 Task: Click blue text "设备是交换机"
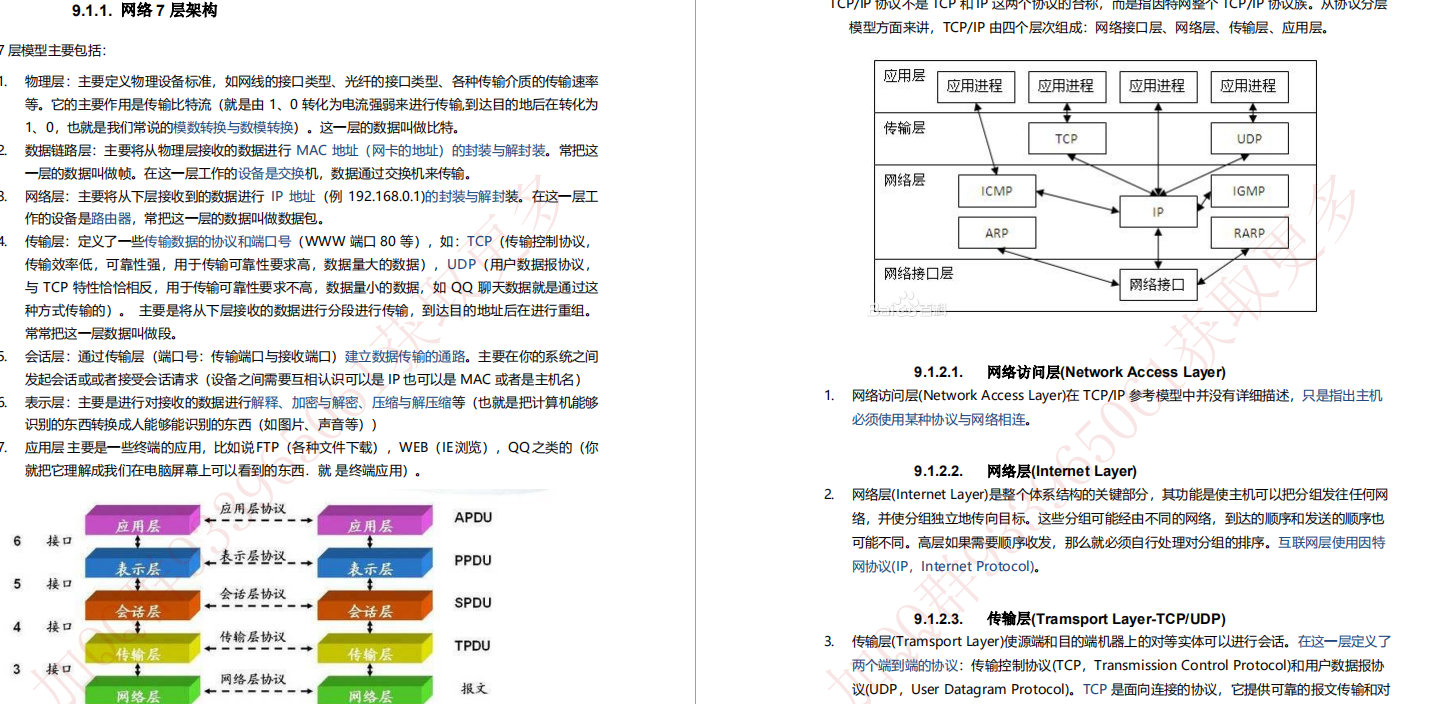(x=278, y=173)
